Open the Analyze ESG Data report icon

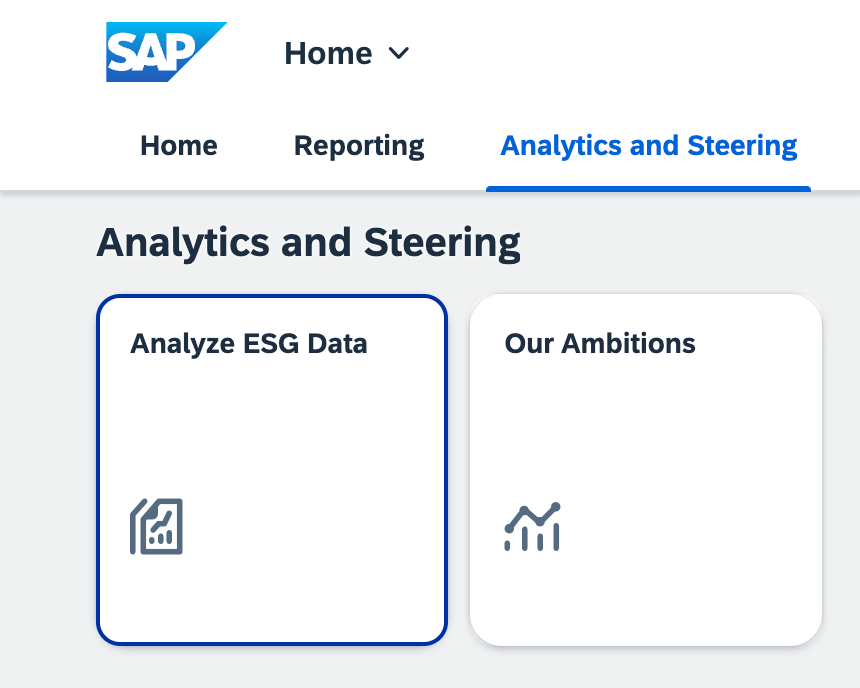click(x=156, y=526)
